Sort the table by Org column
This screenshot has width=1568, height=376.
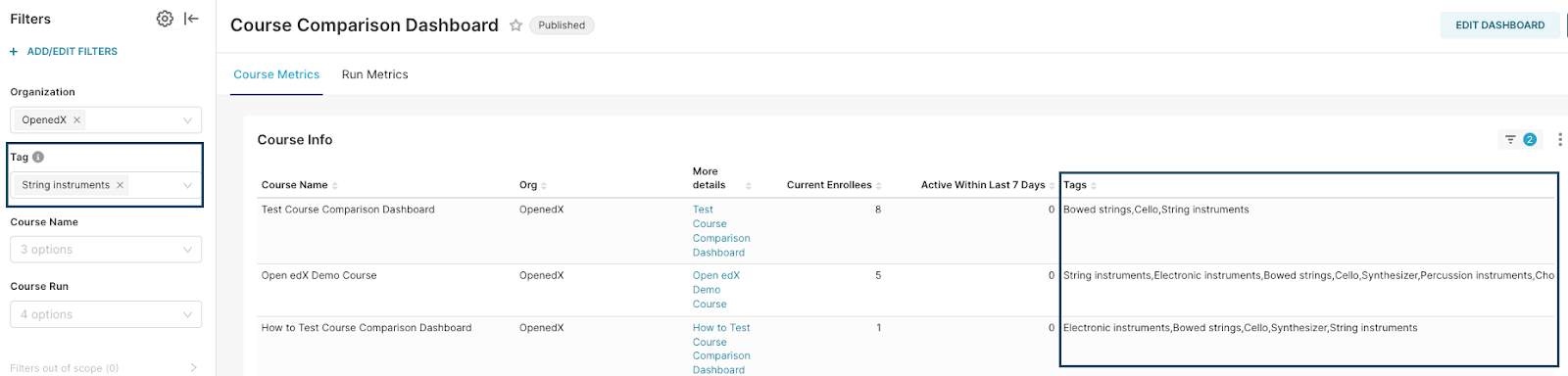point(533,185)
